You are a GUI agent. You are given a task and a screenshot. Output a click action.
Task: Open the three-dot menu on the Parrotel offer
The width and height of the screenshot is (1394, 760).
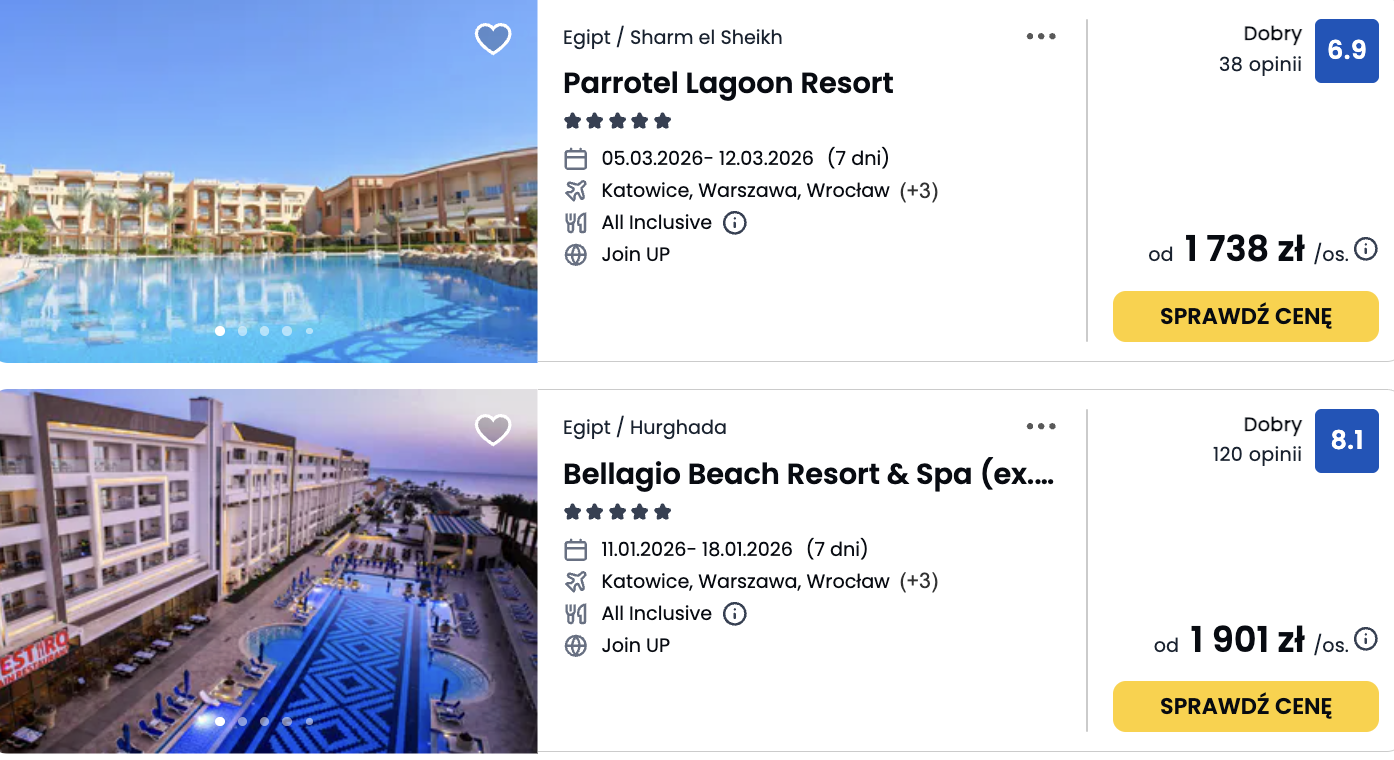(x=1041, y=35)
